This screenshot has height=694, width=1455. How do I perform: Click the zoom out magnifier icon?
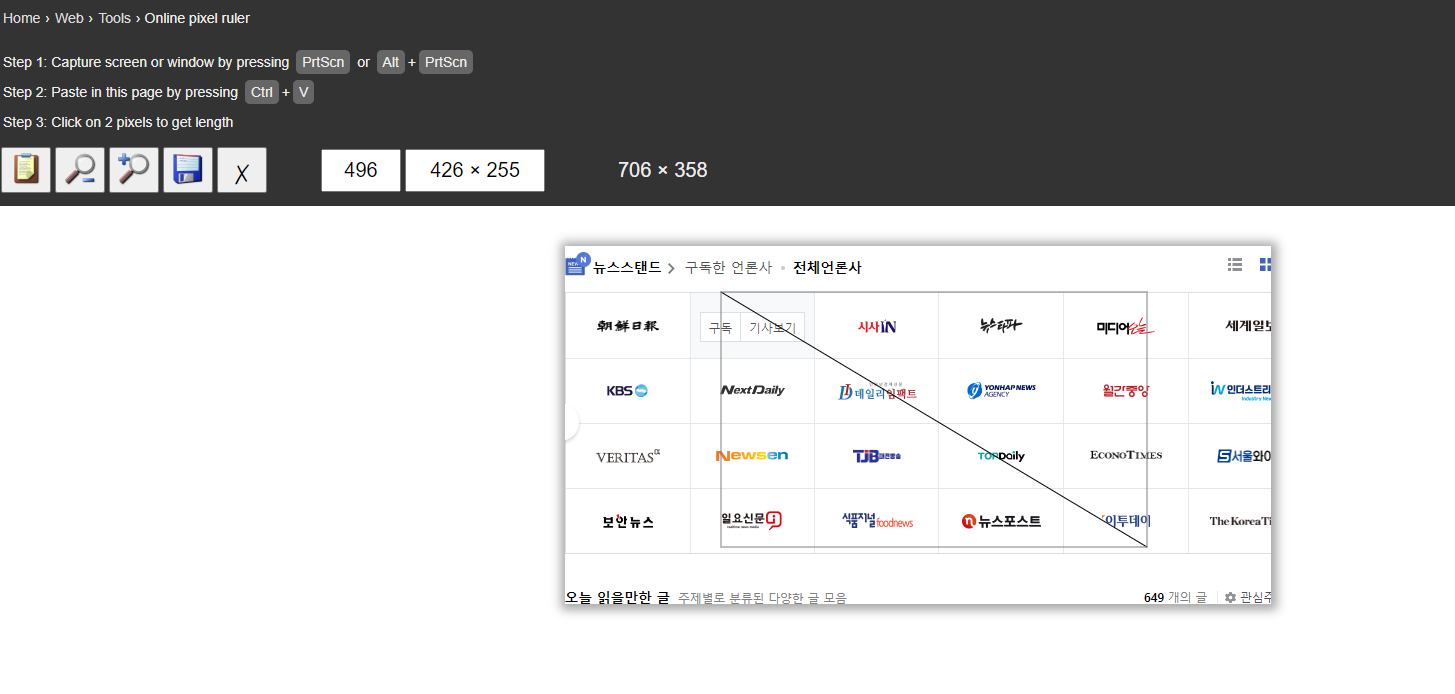tap(80, 170)
